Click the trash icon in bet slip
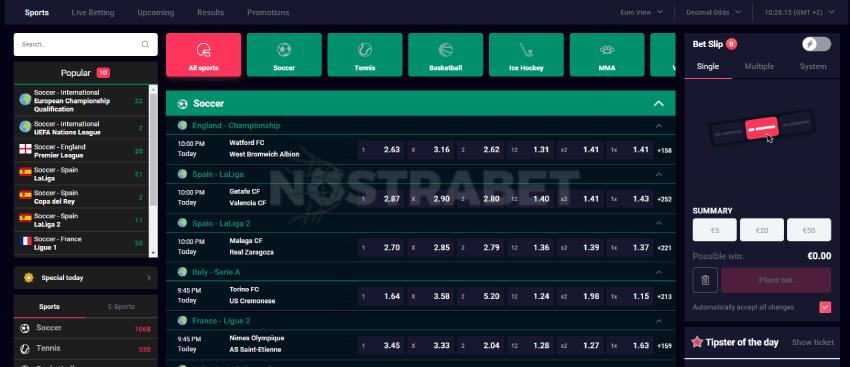 (x=705, y=280)
